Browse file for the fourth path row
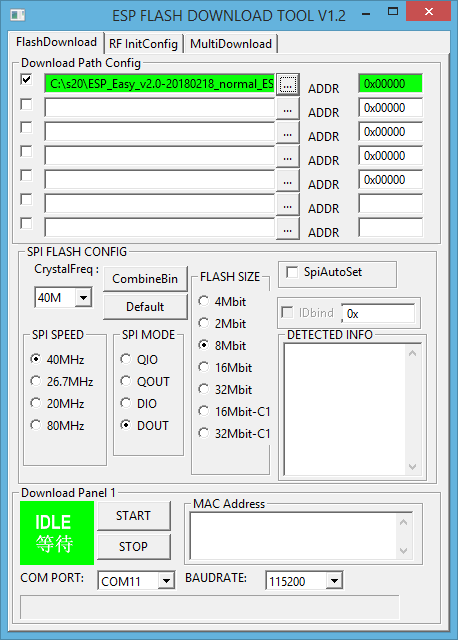This screenshot has width=458, height=640. point(288,157)
